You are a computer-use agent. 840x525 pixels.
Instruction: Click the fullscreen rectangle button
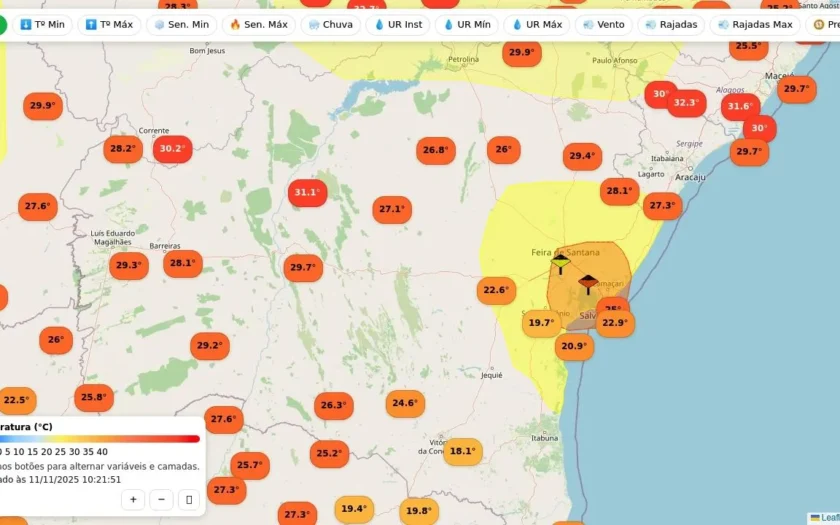pyautogui.click(x=189, y=500)
